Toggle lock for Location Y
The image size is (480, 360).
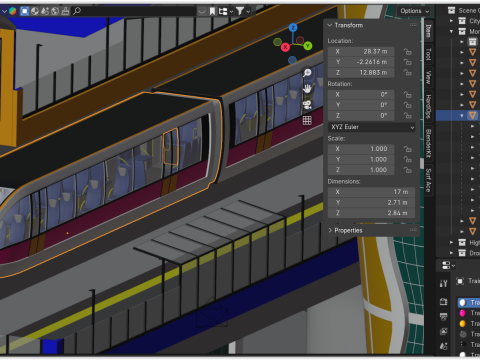point(408,62)
